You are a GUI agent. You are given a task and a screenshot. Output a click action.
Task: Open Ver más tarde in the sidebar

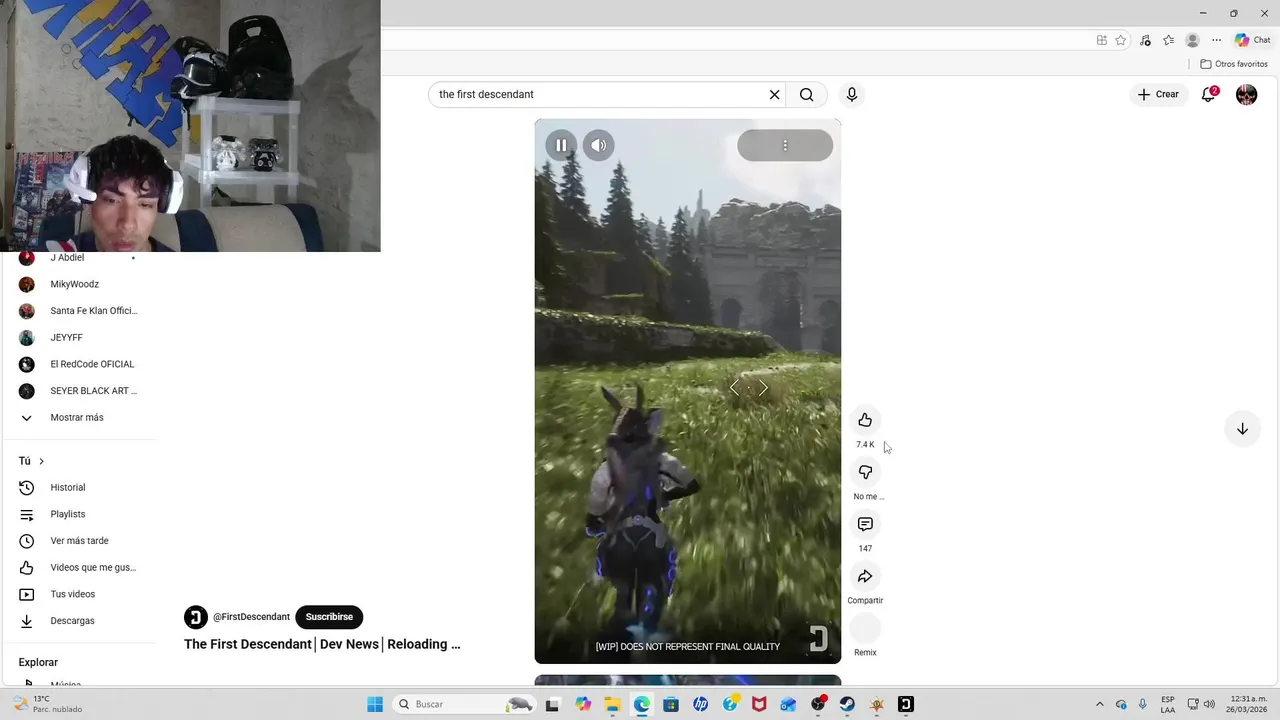pyautogui.click(x=78, y=541)
